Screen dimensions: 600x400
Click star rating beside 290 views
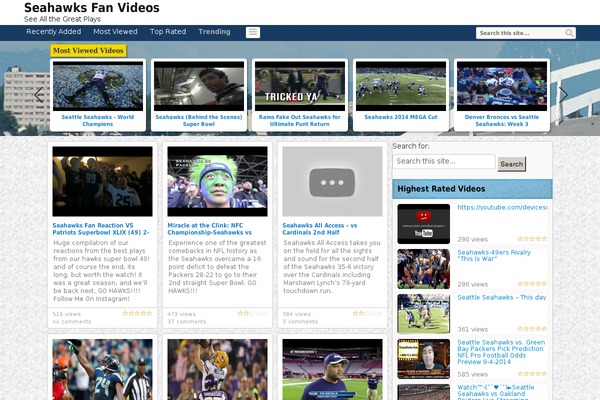[532, 239]
